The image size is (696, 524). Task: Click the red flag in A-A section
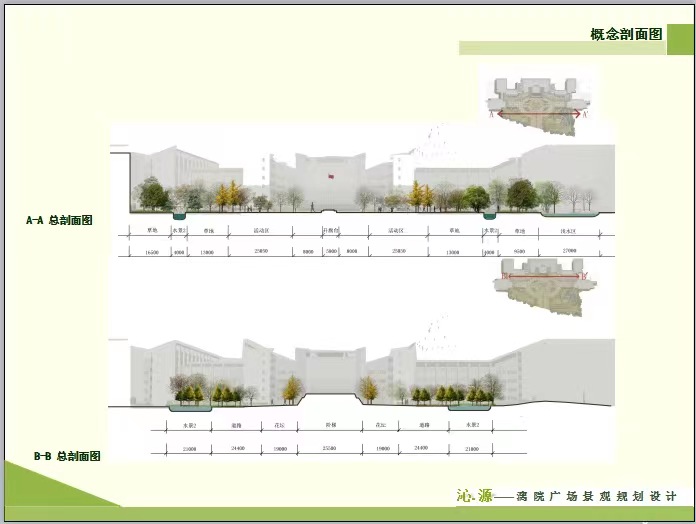pos(329,177)
